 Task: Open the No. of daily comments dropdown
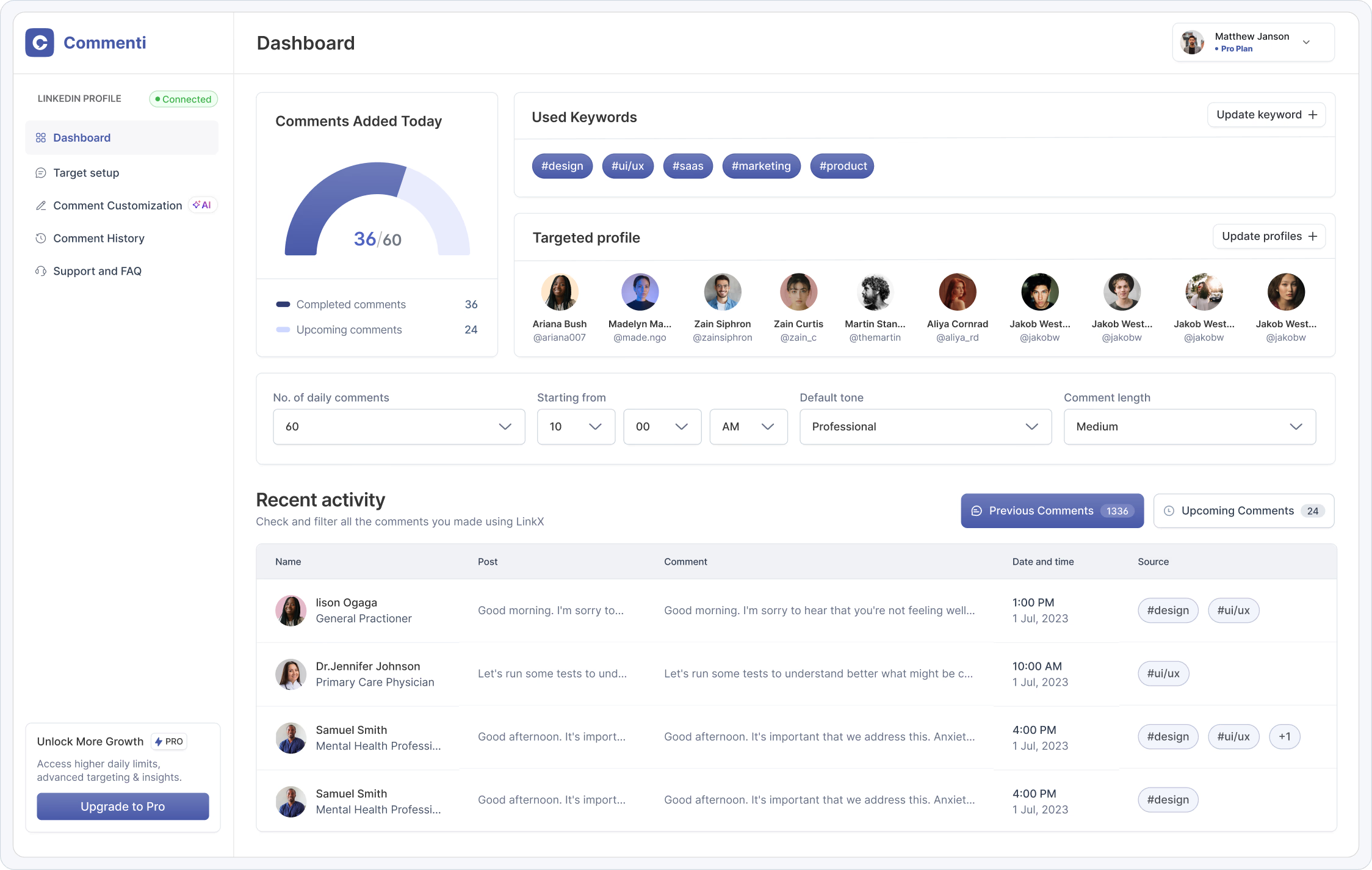click(399, 427)
